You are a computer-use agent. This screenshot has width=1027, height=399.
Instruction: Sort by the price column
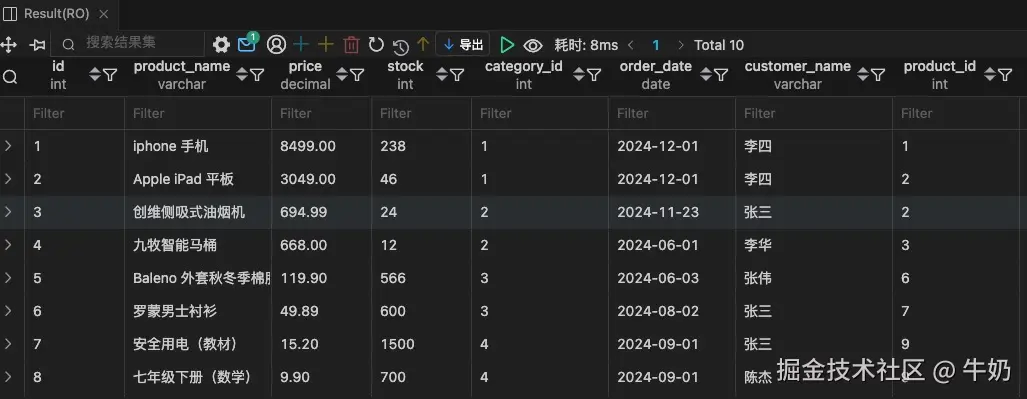click(x=341, y=75)
